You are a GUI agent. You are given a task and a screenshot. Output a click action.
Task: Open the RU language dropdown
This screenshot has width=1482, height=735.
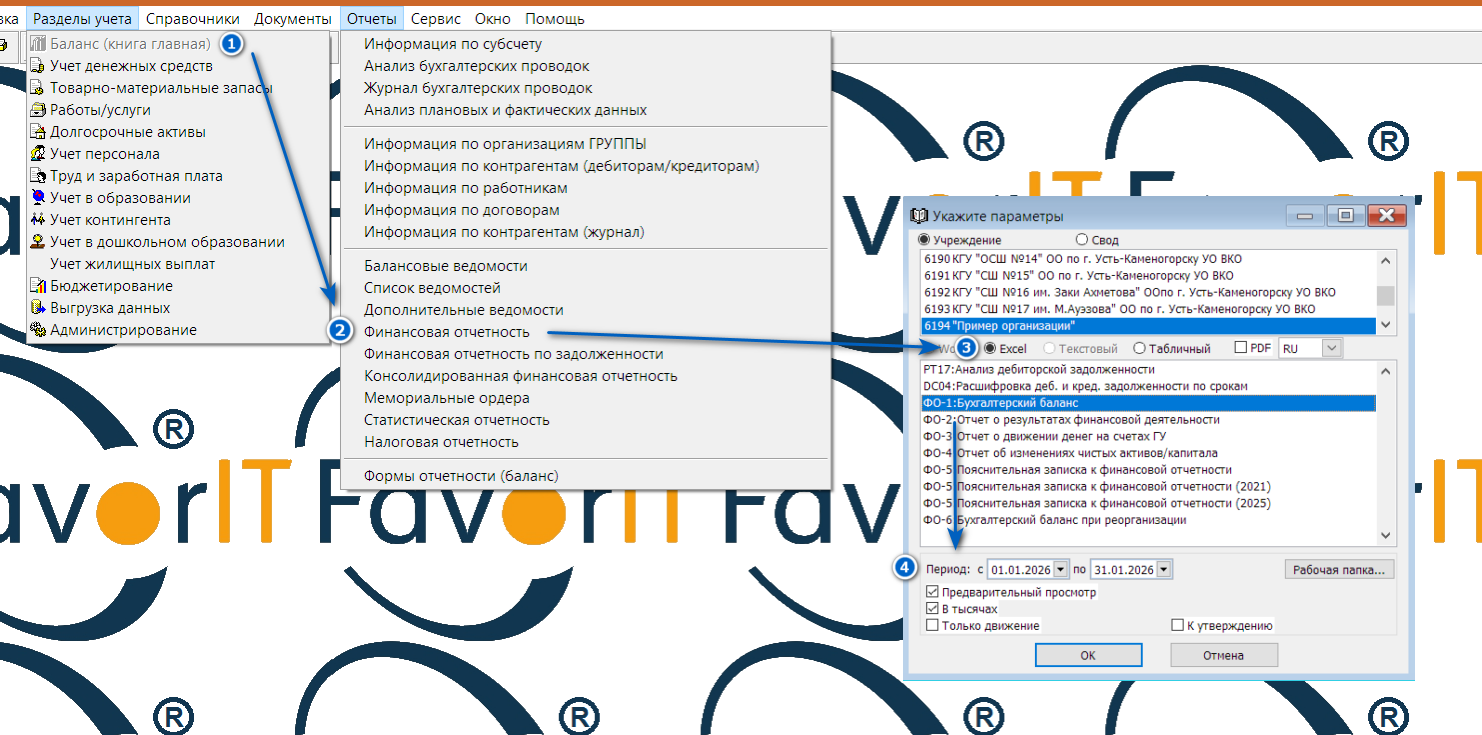pyautogui.click(x=1332, y=348)
